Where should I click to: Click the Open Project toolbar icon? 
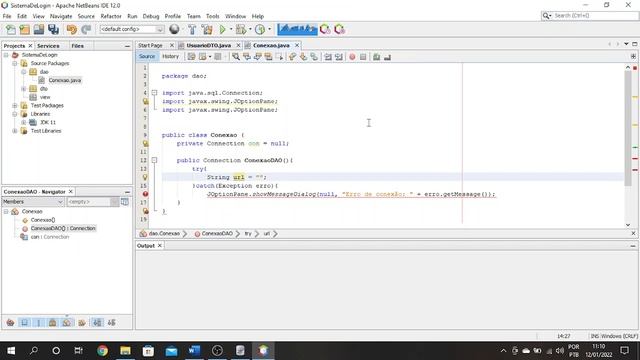click(39, 29)
